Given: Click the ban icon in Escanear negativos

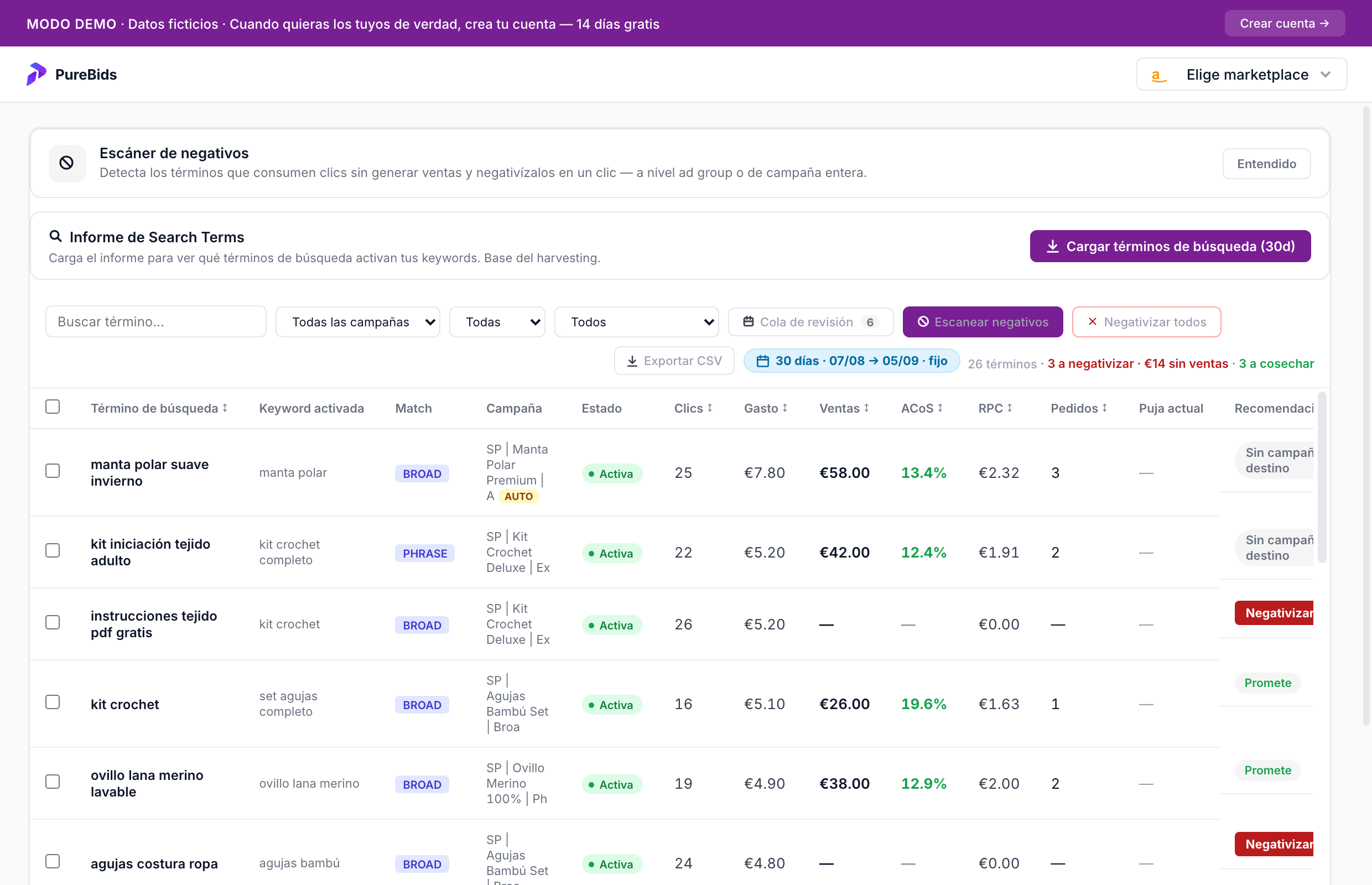Looking at the screenshot, I should [923, 322].
